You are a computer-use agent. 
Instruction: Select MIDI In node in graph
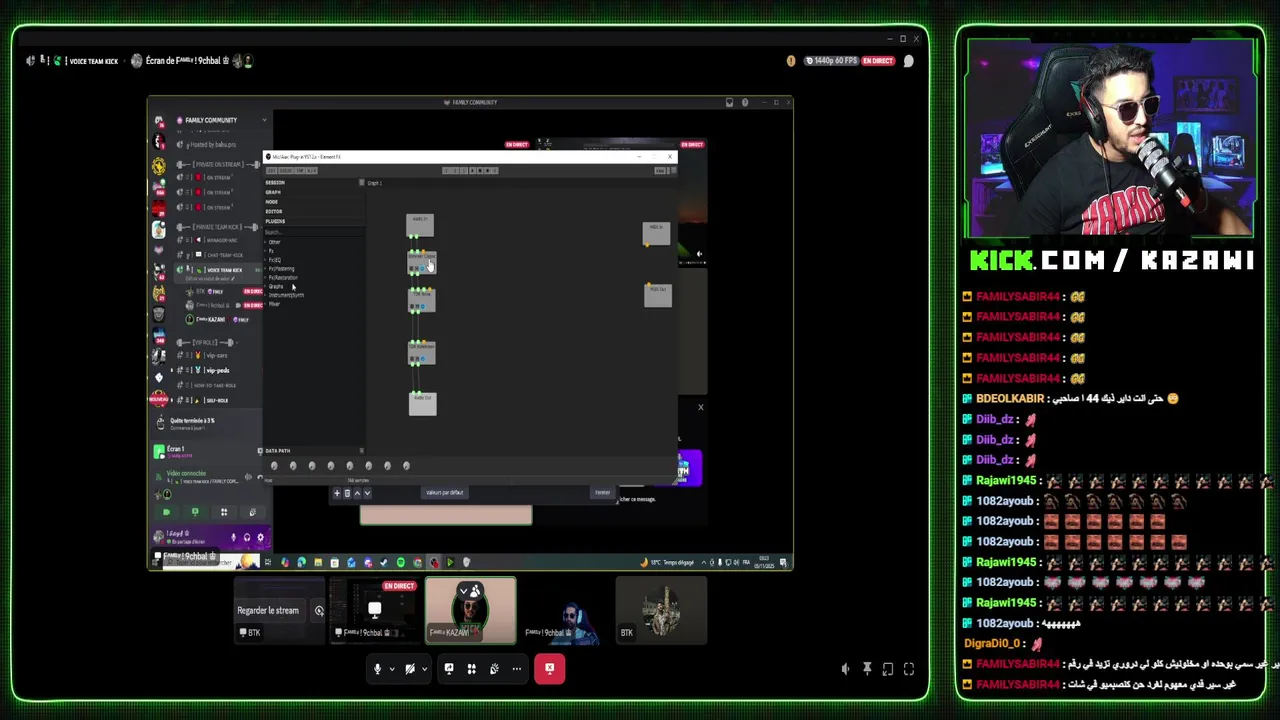tap(656, 232)
